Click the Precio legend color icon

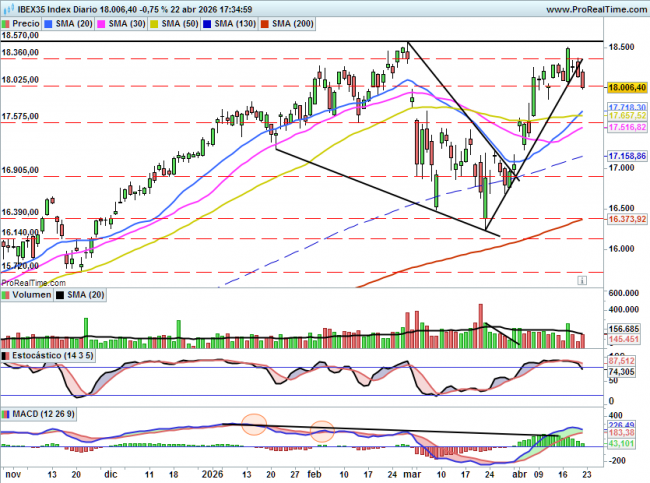8,23
